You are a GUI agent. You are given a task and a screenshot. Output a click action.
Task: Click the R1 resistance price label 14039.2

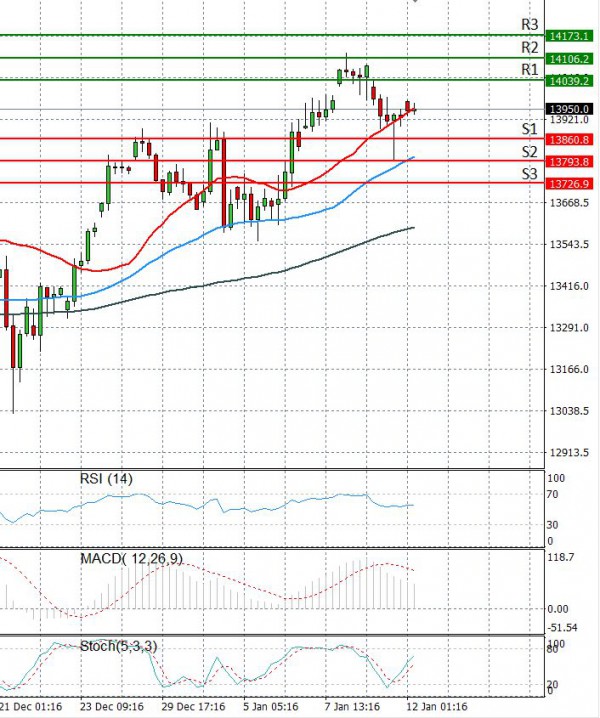click(x=569, y=81)
